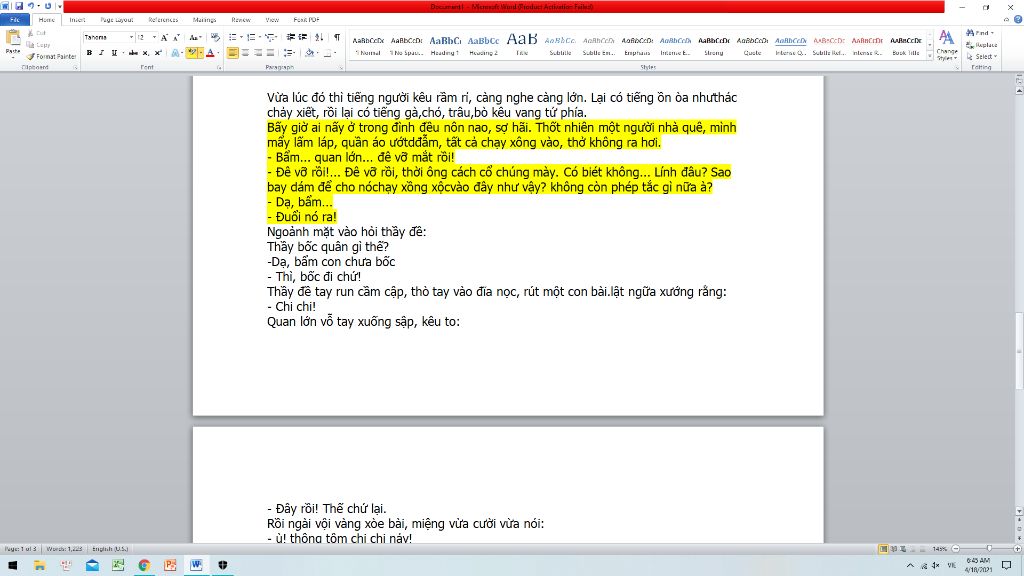
Task: Decrease paragraph indent
Action: (291, 38)
